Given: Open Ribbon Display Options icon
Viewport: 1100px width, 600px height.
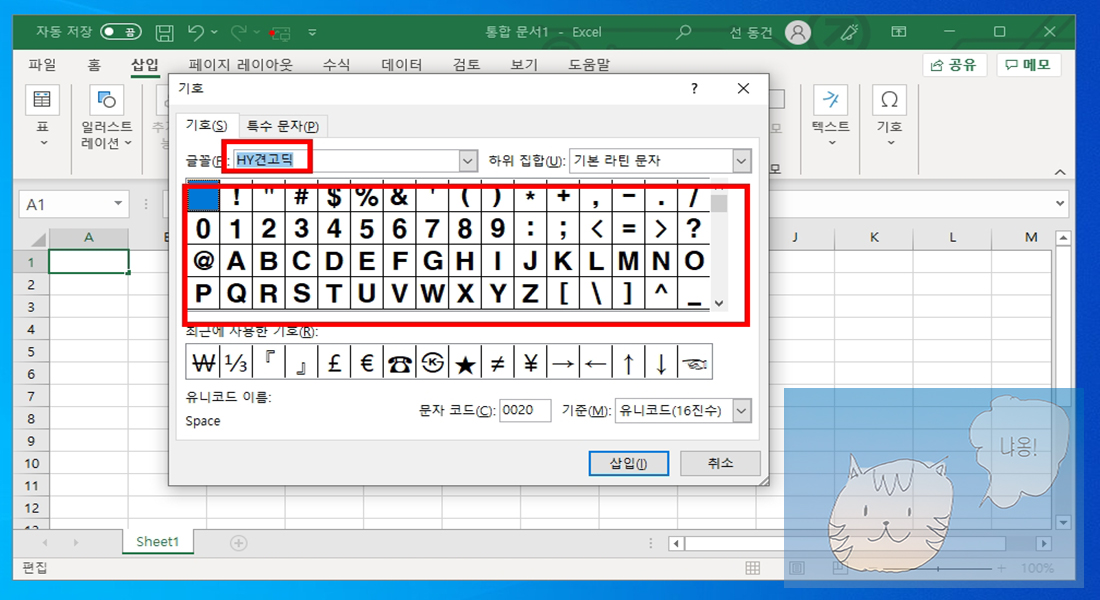Looking at the screenshot, I should click(899, 32).
